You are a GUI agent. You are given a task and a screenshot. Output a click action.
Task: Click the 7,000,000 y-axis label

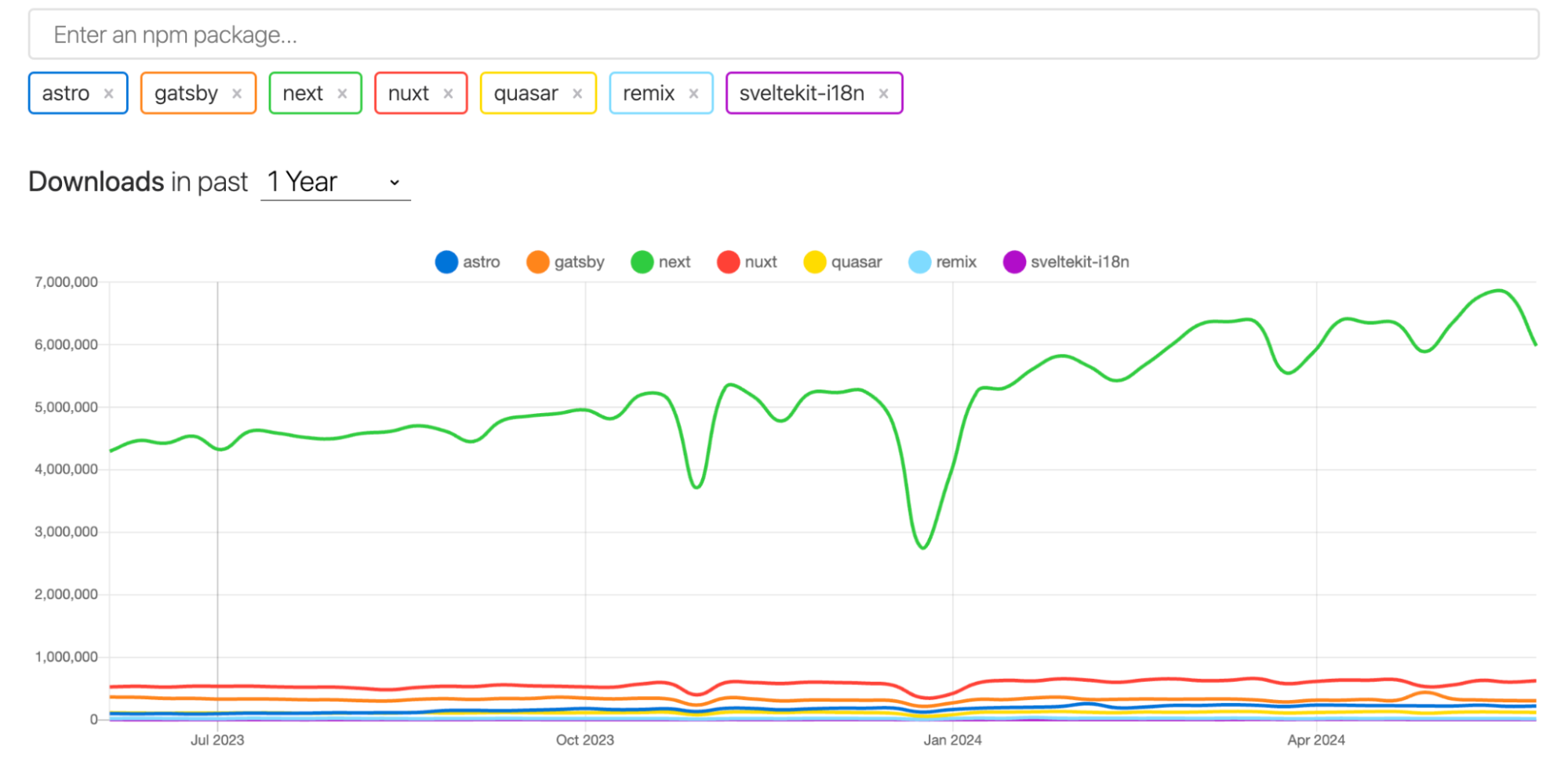[x=66, y=282]
